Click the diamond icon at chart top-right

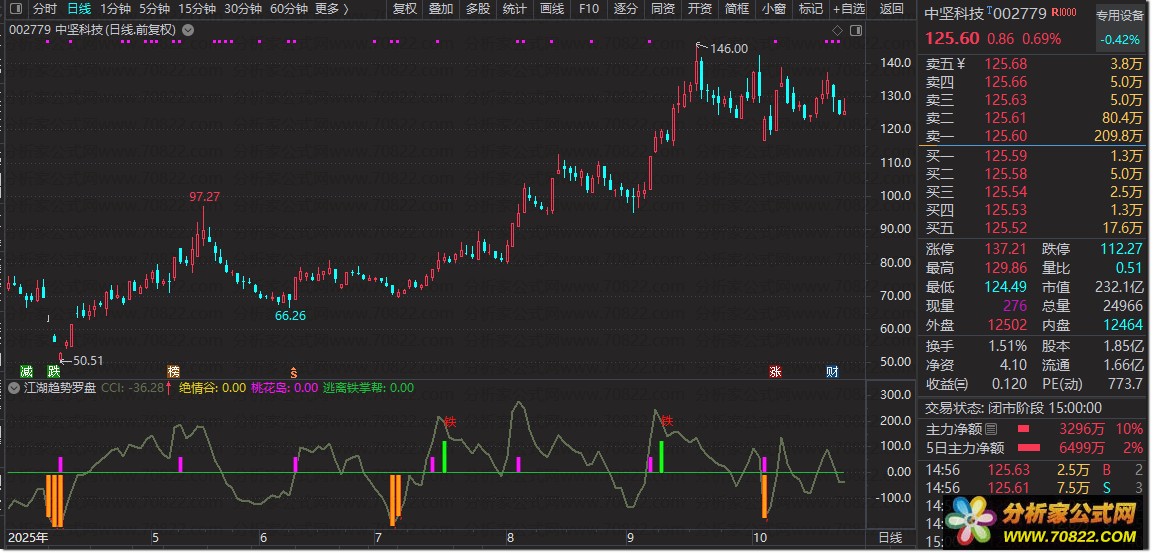pyautogui.click(x=837, y=30)
